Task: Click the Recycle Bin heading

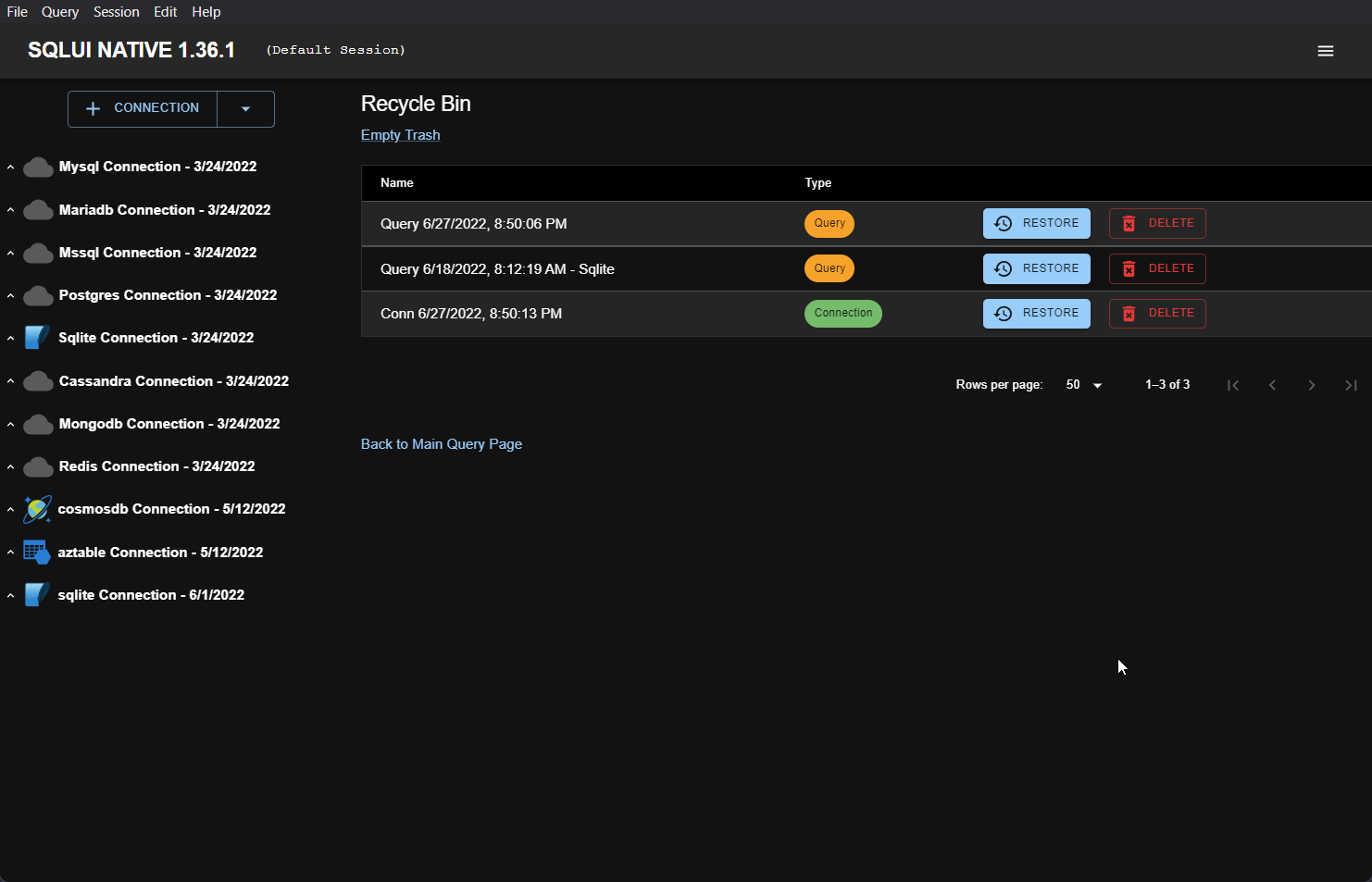Action: tap(416, 104)
